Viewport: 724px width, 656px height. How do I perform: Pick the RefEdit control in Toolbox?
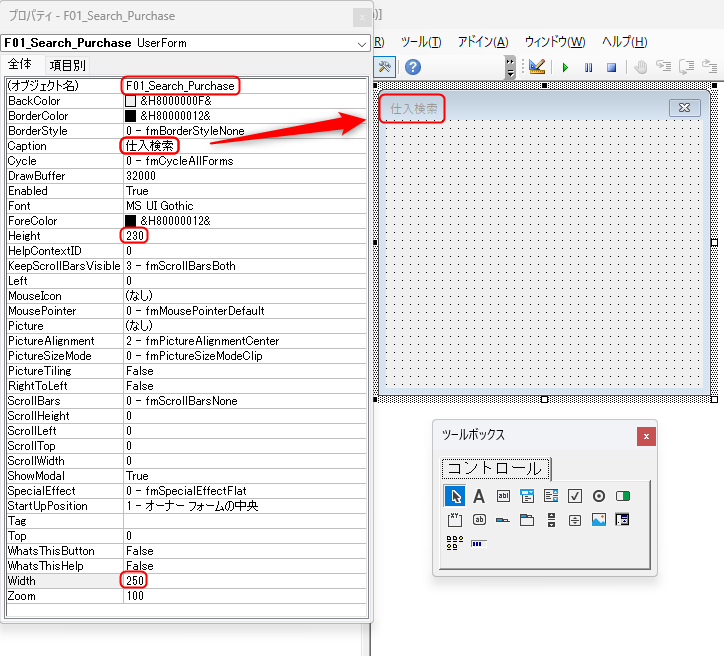click(x=623, y=520)
